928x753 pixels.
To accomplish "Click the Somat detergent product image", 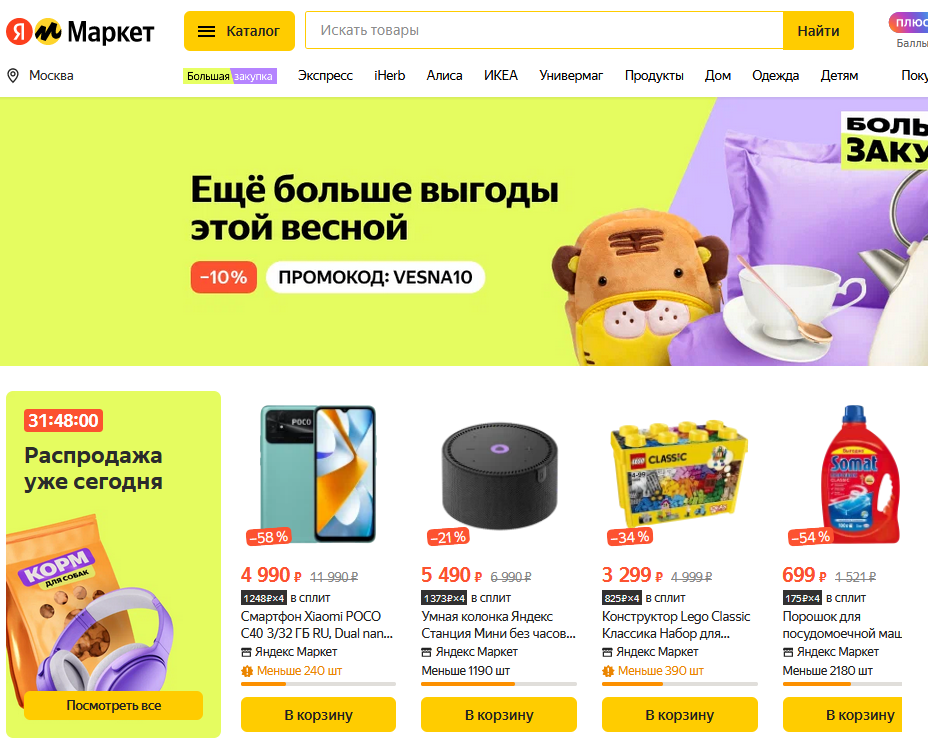I will pyautogui.click(x=857, y=475).
